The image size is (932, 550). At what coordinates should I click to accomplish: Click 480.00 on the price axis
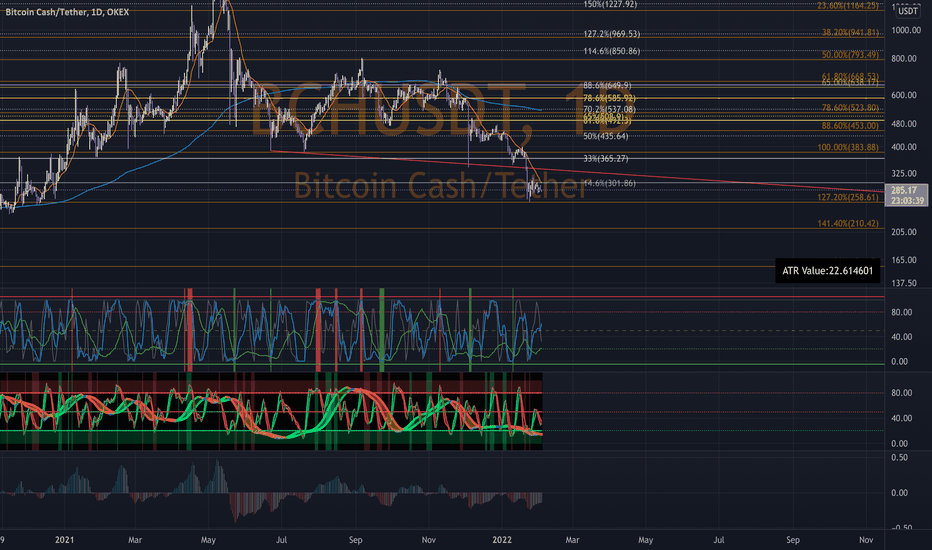click(903, 124)
